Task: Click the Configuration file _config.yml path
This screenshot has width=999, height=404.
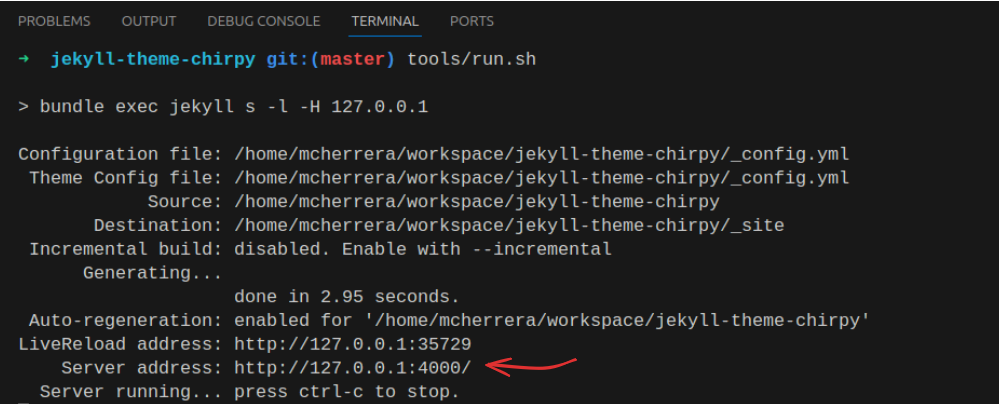Action: pos(541,155)
